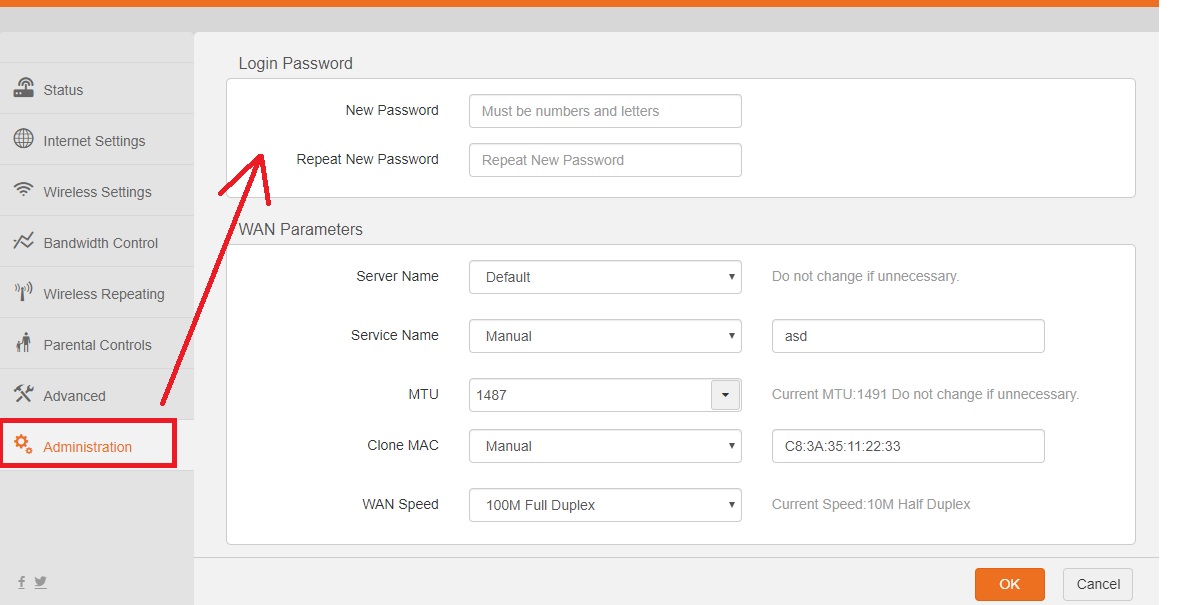Click the orange OK button
The height and width of the screenshot is (605, 1186).
click(x=1010, y=584)
